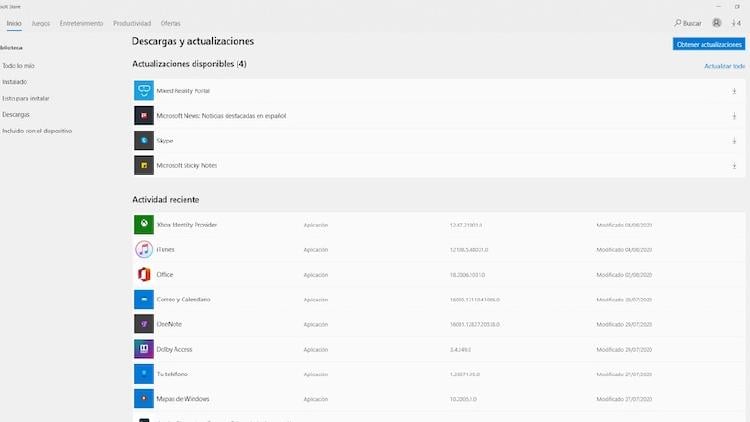This screenshot has height=422, width=750.
Task: Open the Correo y Calendario entry
Action: [439, 299]
